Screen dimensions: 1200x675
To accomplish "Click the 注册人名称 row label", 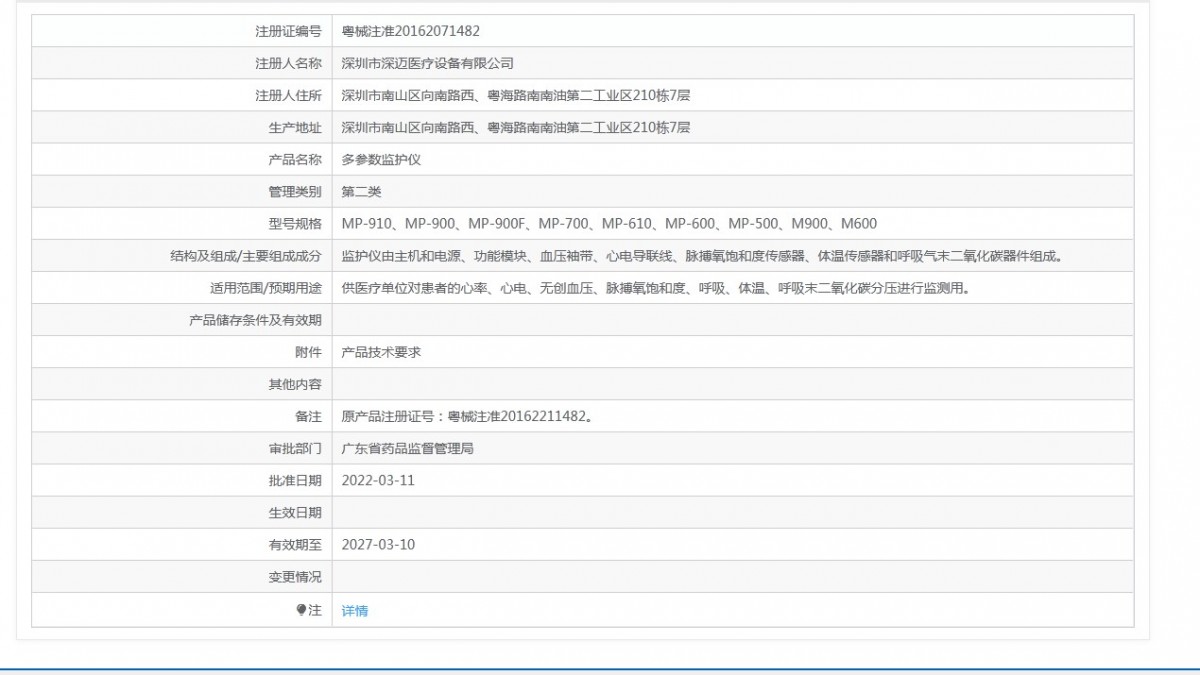I will pyautogui.click(x=289, y=63).
